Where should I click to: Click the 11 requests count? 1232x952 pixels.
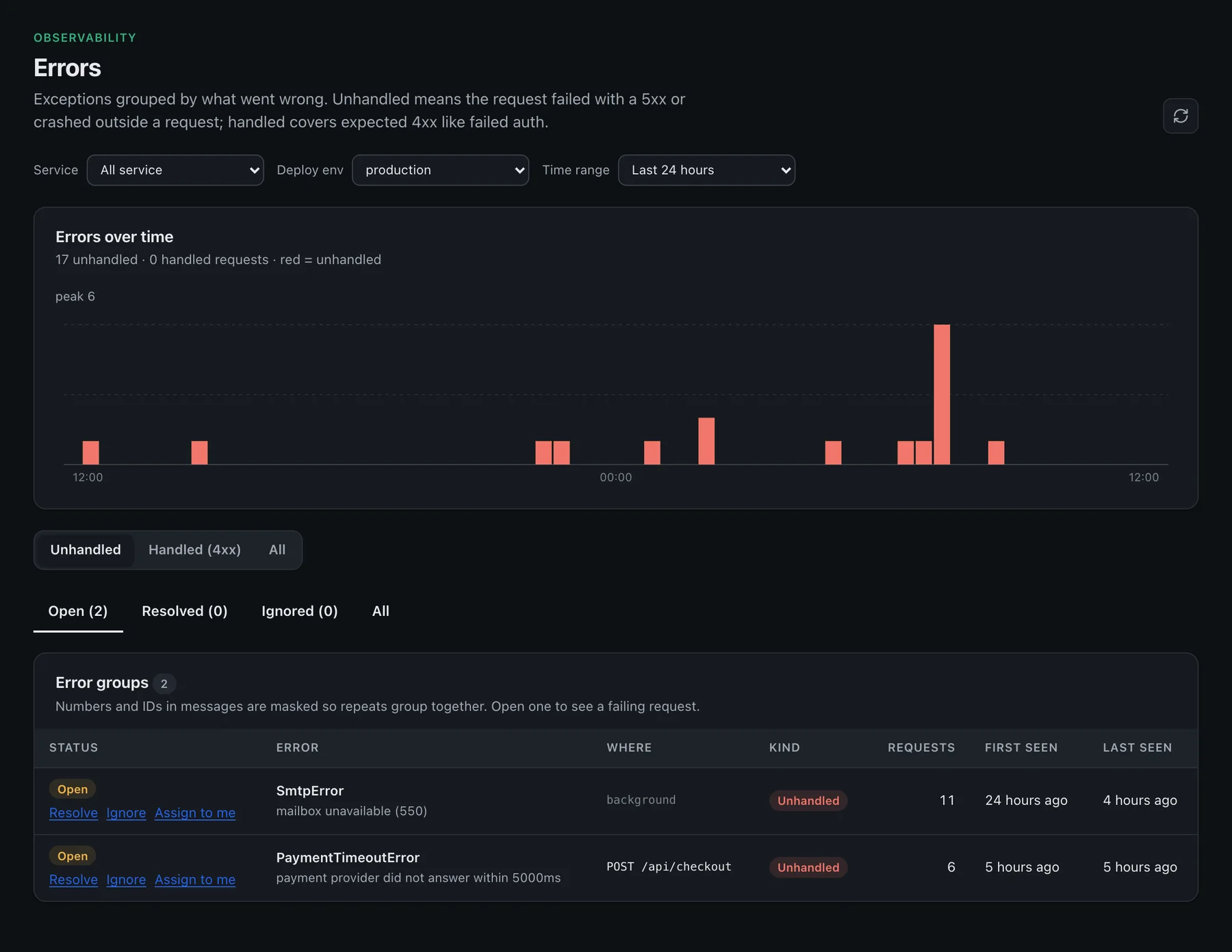pyautogui.click(x=947, y=800)
